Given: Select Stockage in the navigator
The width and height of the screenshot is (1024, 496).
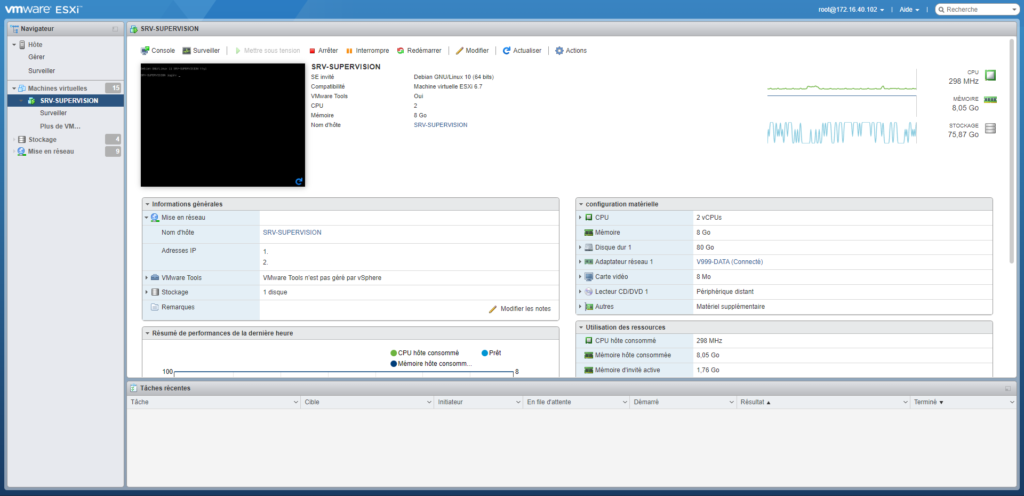Looking at the screenshot, I should [x=42, y=139].
